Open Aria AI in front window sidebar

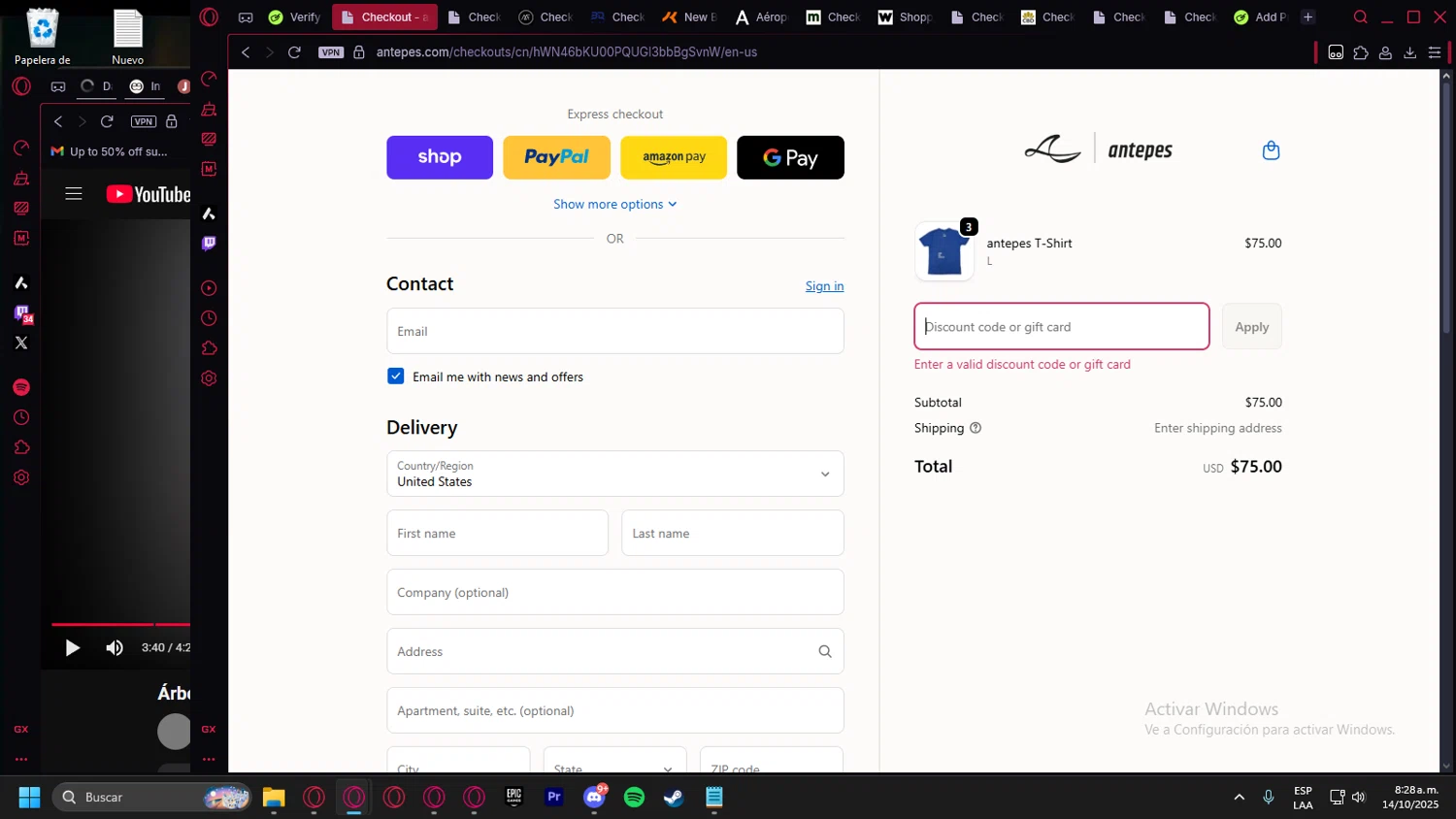[x=209, y=213]
